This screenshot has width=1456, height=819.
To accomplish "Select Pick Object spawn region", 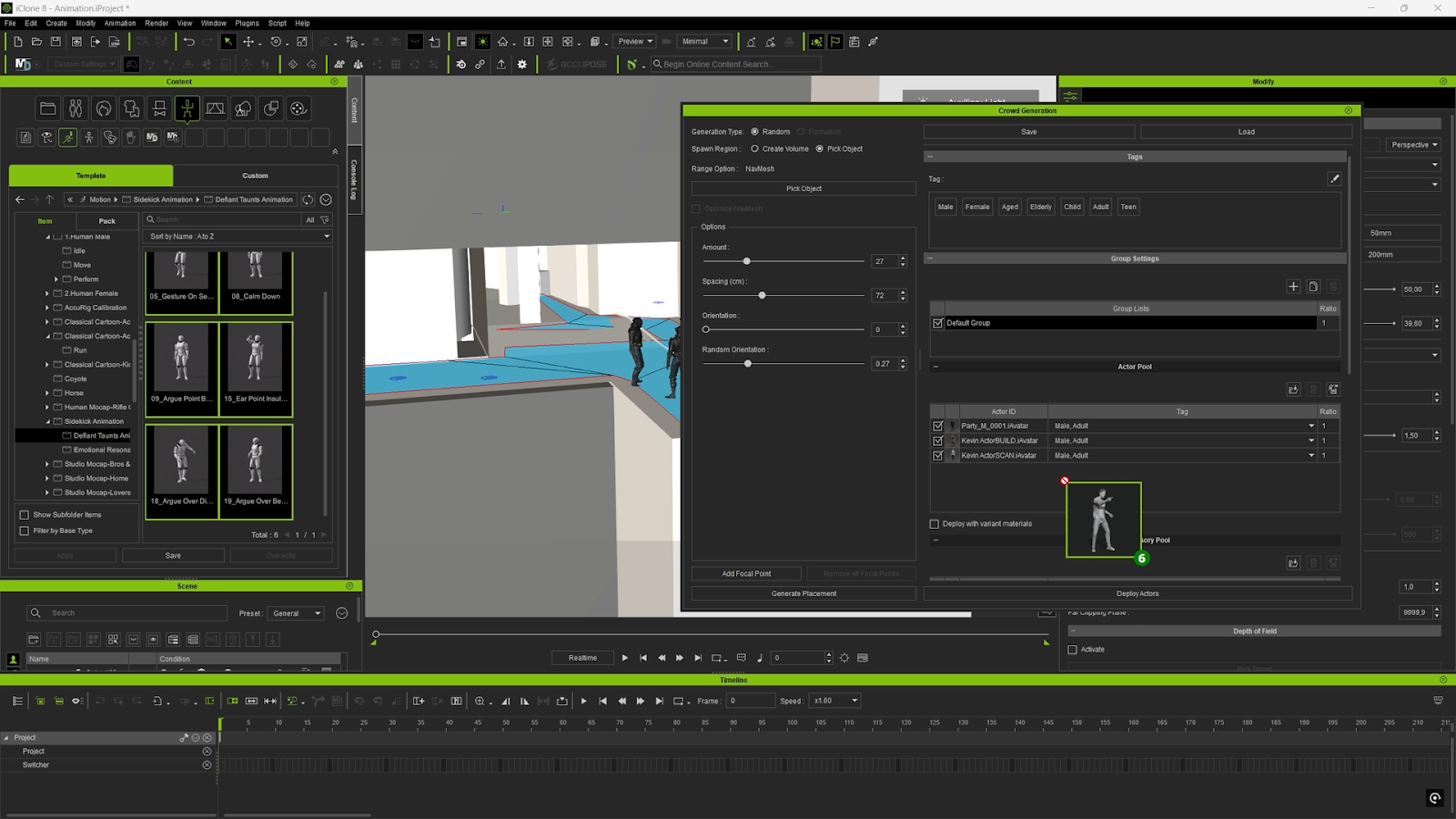I will [819, 149].
